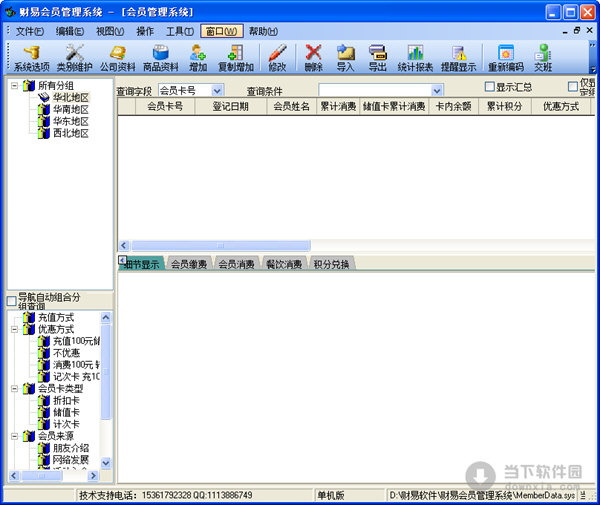Open 操作 menu
The image size is (600, 505).
pos(145,31)
